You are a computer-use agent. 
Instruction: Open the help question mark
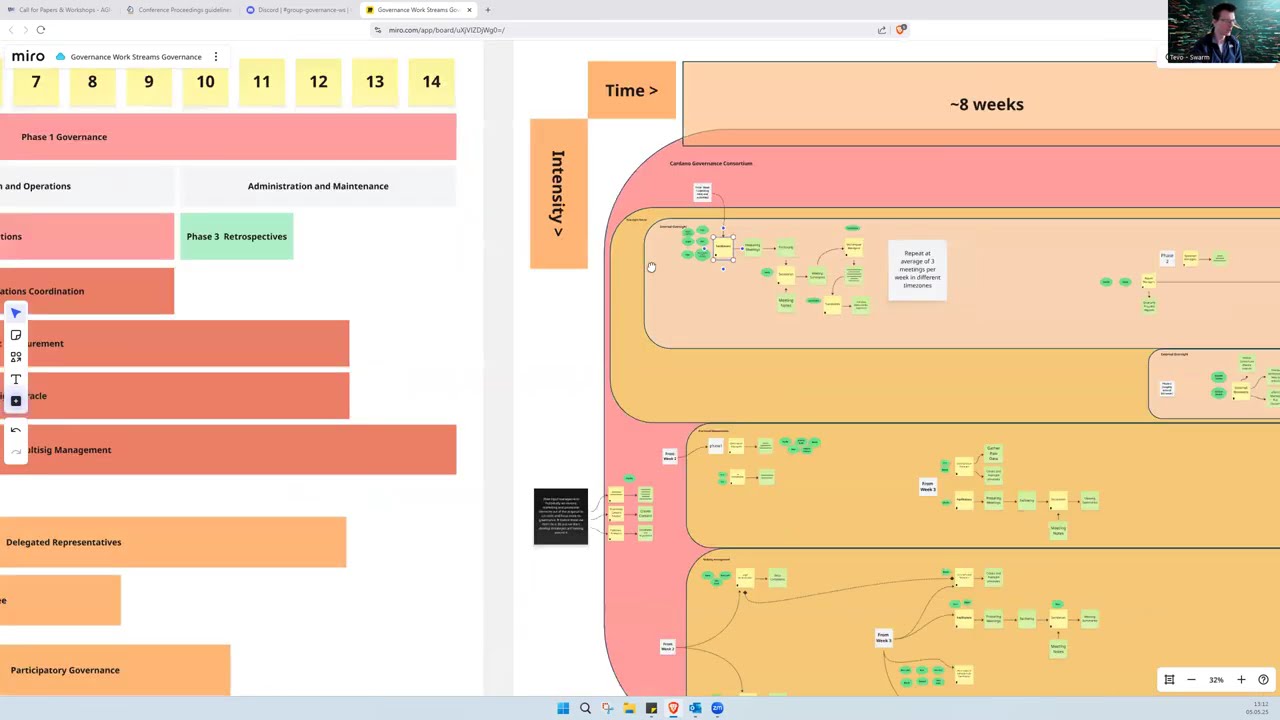click(1263, 680)
